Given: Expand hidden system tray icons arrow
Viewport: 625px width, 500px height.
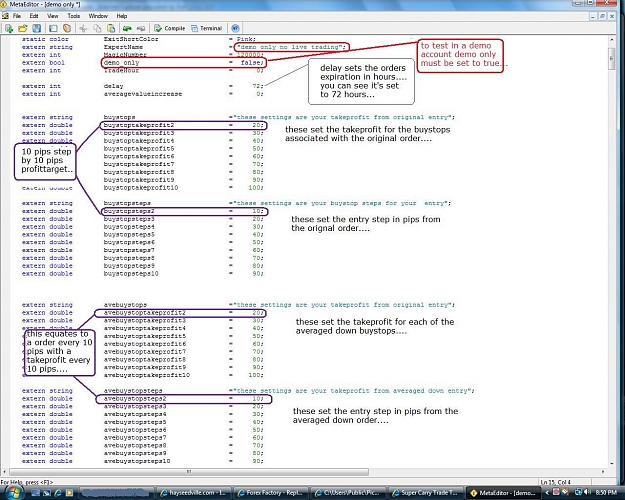Looking at the screenshot, I should [547, 493].
